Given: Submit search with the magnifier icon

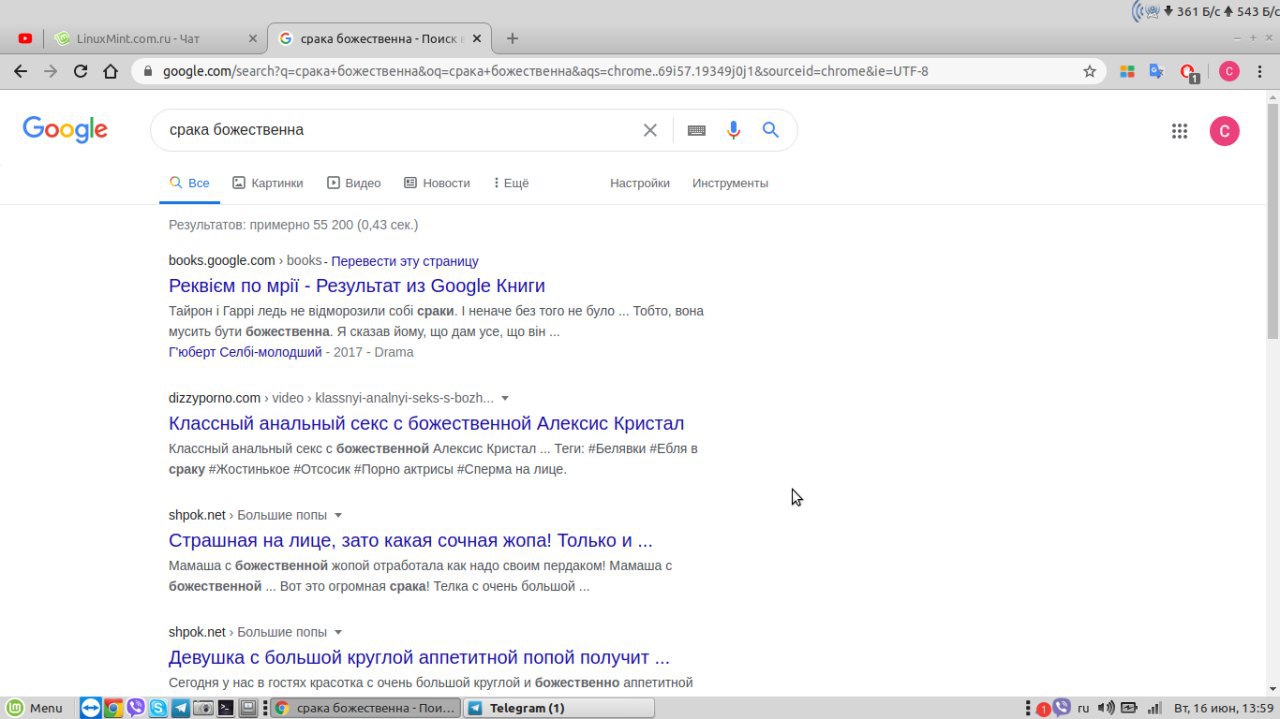Looking at the screenshot, I should click(770, 130).
